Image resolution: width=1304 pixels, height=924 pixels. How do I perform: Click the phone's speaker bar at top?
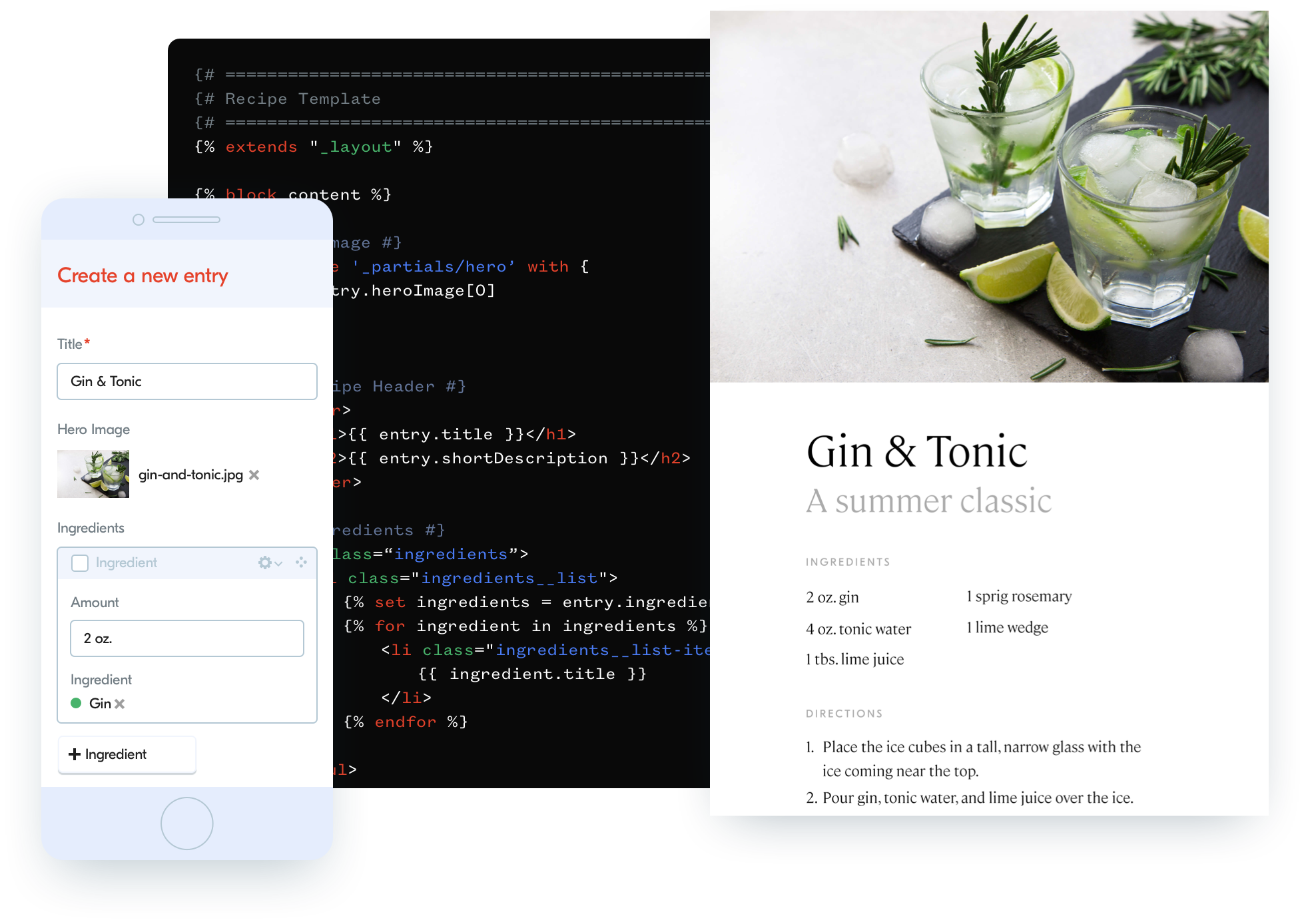point(186,220)
